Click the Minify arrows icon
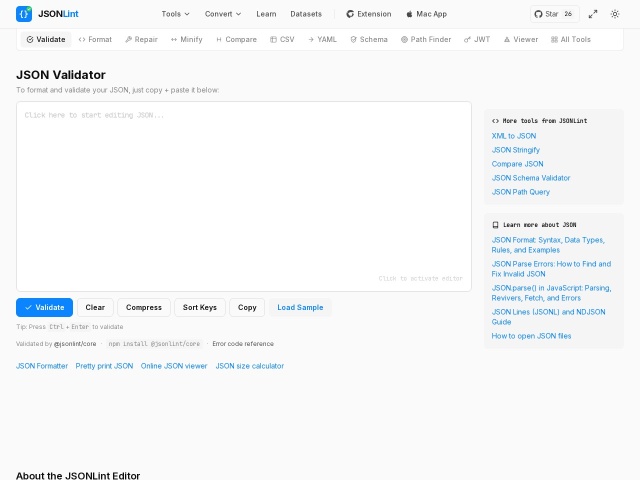Image resolution: width=640 pixels, height=480 pixels. (x=174, y=40)
